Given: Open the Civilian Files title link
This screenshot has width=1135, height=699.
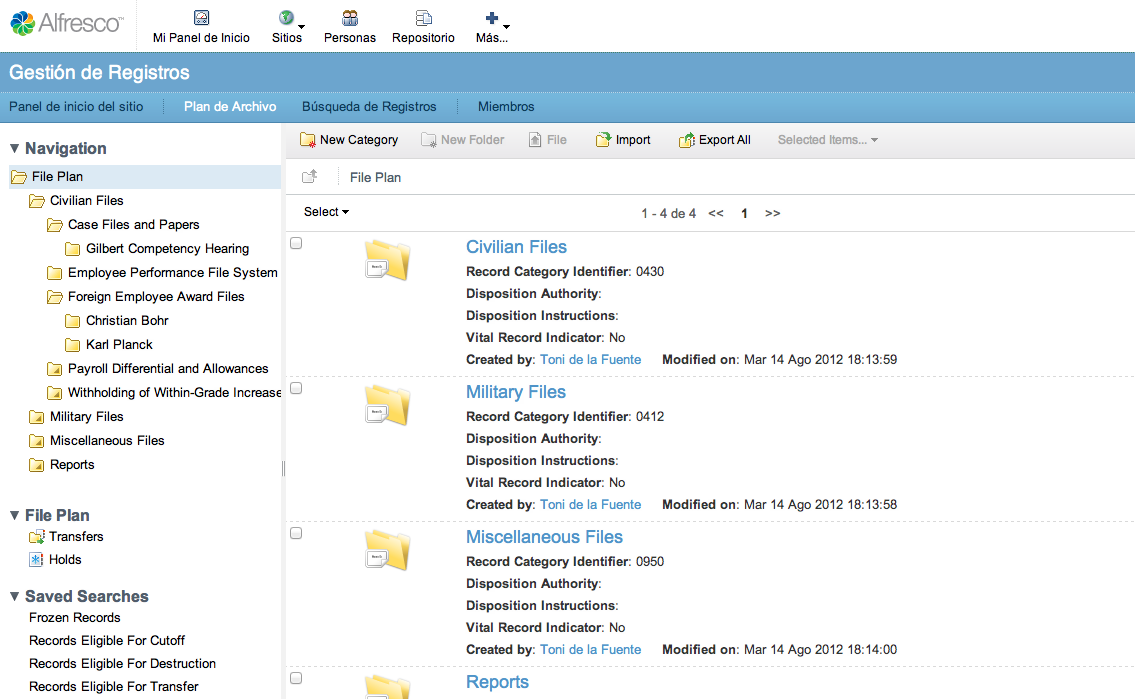Looking at the screenshot, I should click(516, 247).
